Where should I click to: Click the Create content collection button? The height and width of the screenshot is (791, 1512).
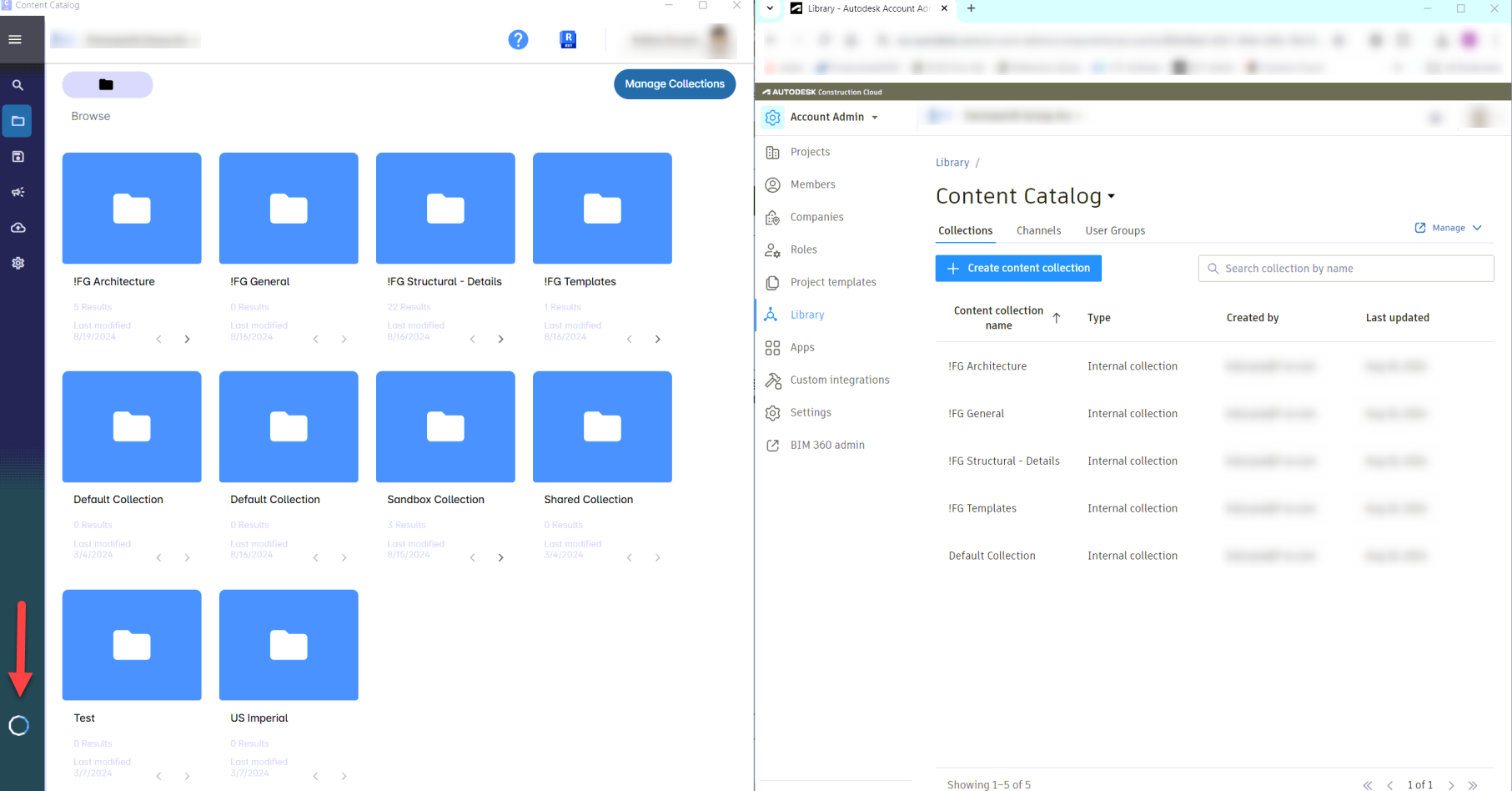pos(1018,268)
